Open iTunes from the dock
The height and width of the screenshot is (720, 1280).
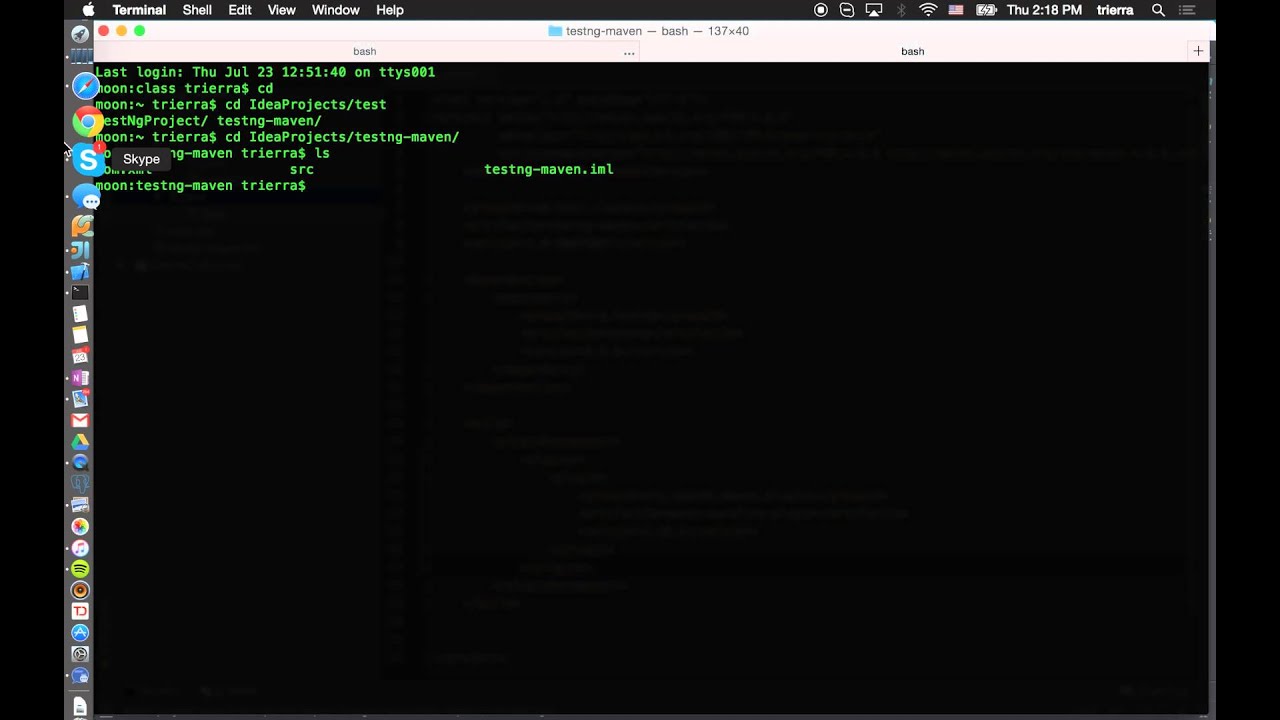click(x=80, y=548)
